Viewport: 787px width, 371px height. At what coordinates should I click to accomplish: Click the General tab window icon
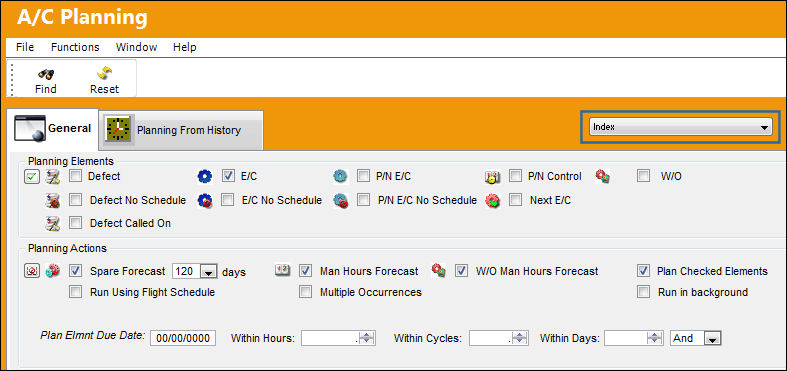pyautogui.click(x=30, y=129)
